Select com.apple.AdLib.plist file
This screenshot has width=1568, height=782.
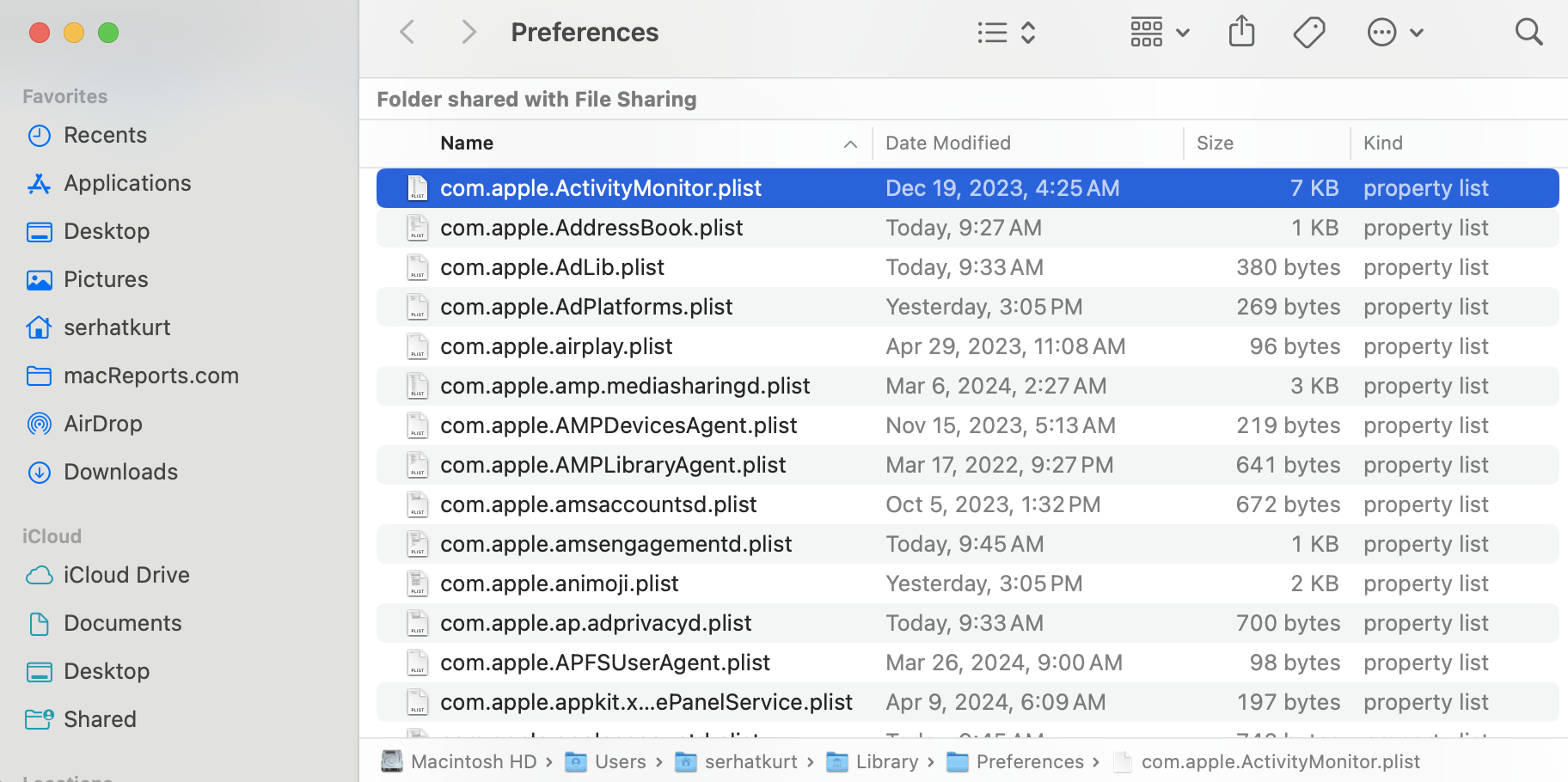(967, 267)
